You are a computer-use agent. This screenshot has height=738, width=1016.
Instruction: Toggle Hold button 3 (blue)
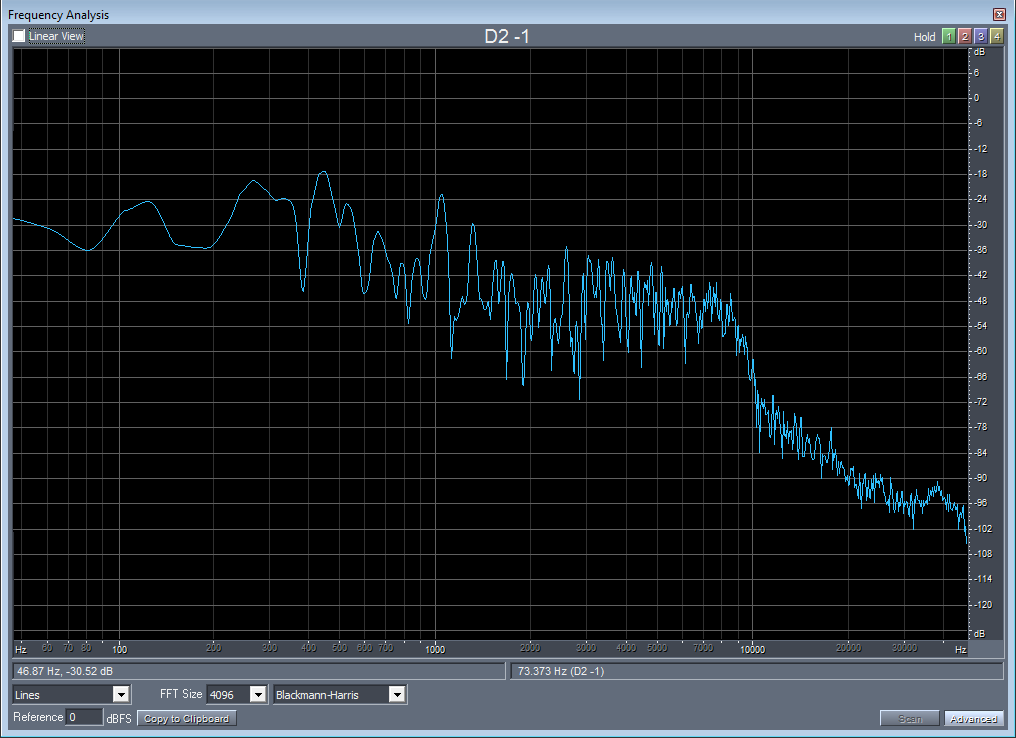[981, 36]
